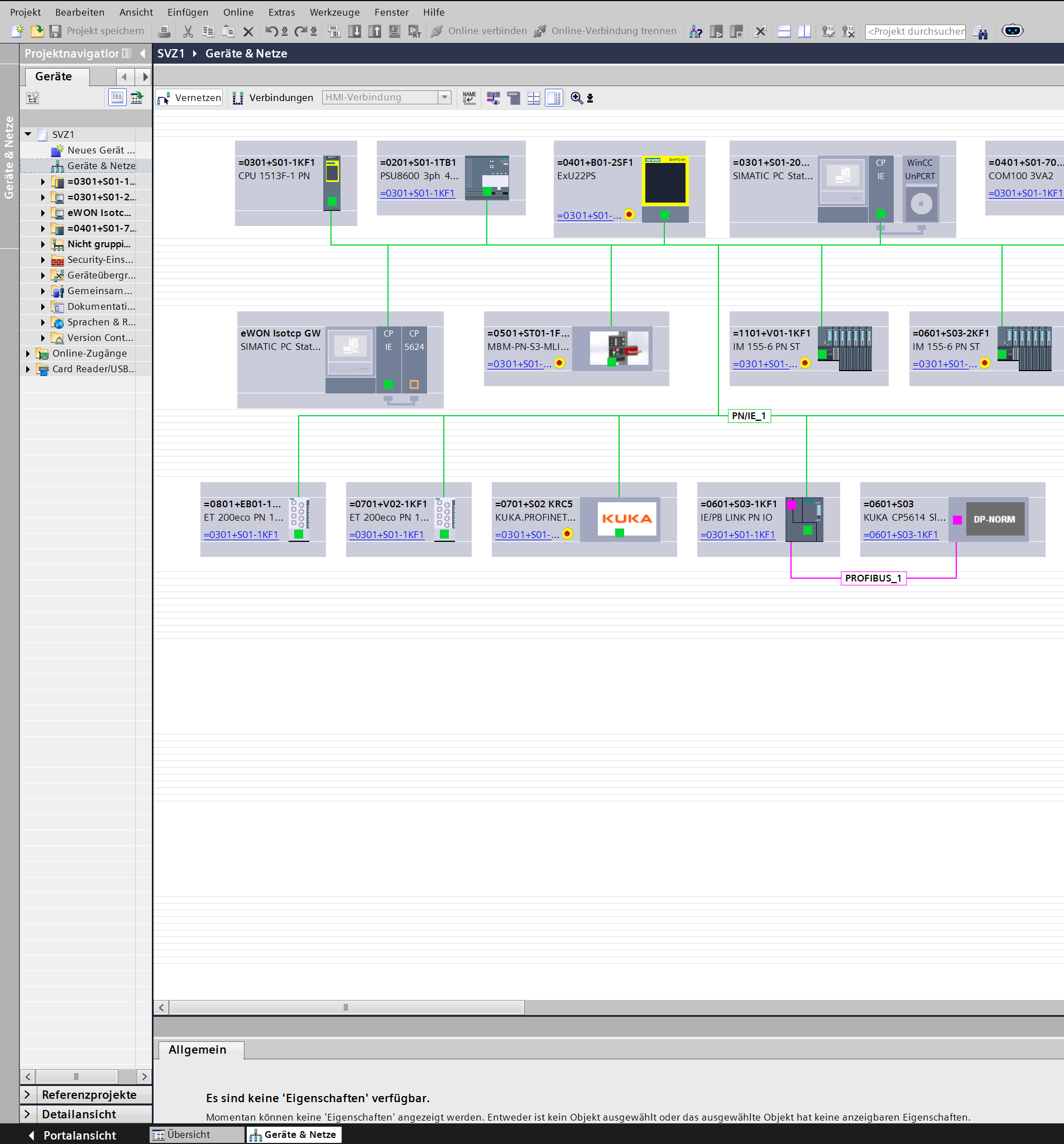Collapse the SVZ1 project tree node
Viewport: 1064px width, 1144px height.
(28, 134)
